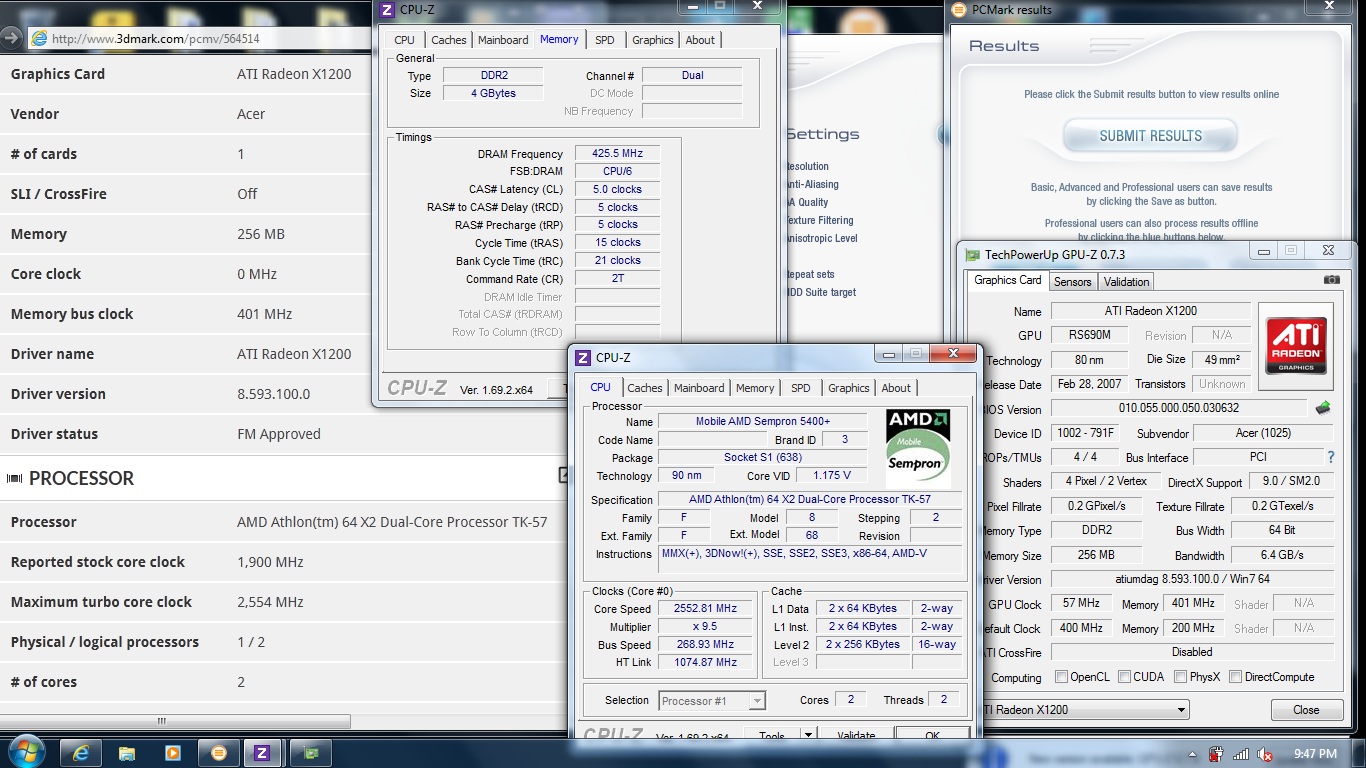1366x768 pixels.
Task: Click the browser horizontal scrollbar thumb
Action: [161, 721]
